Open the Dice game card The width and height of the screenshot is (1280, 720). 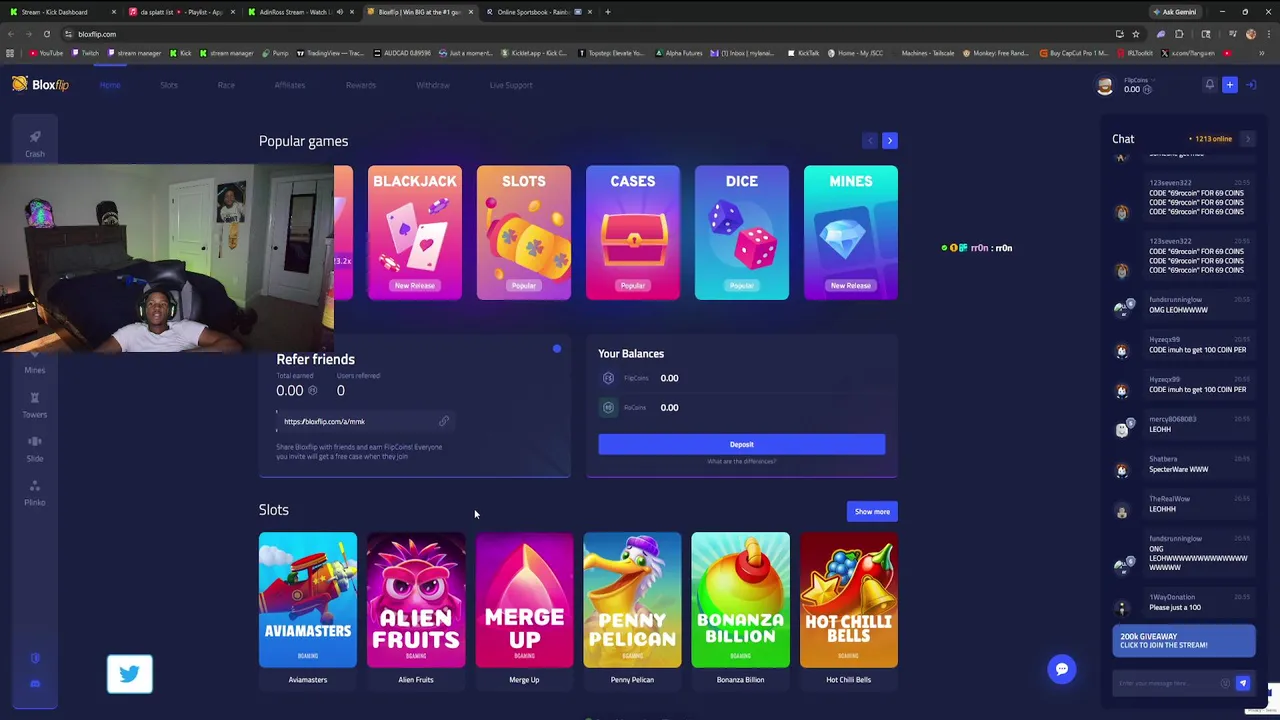742,233
